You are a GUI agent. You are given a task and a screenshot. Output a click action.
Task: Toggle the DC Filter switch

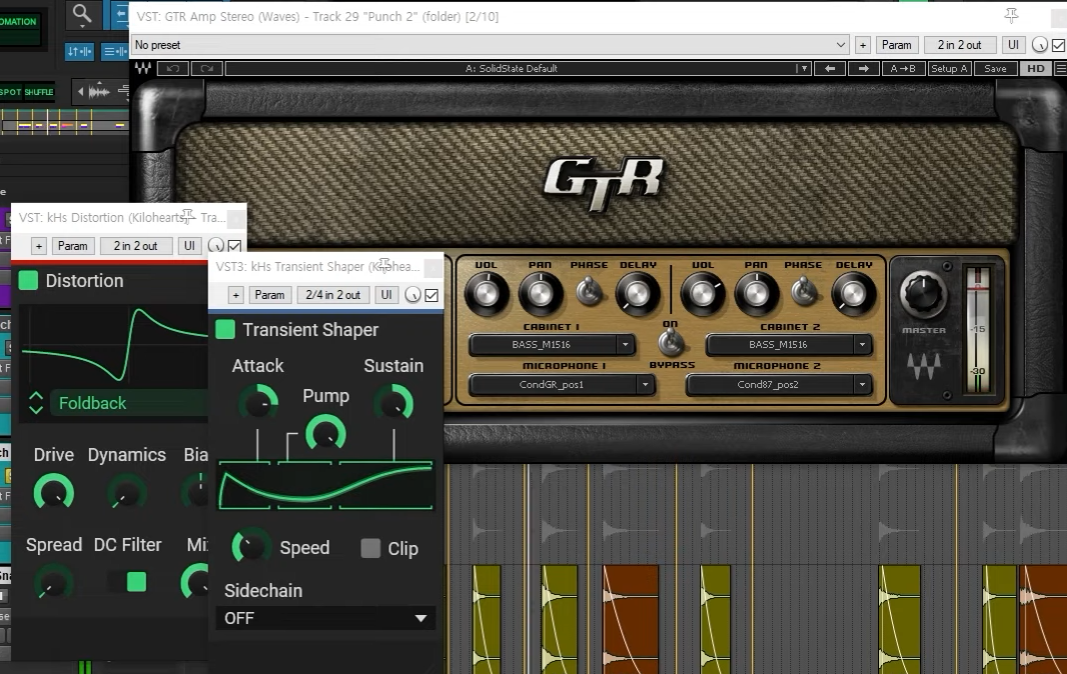[x=127, y=581]
